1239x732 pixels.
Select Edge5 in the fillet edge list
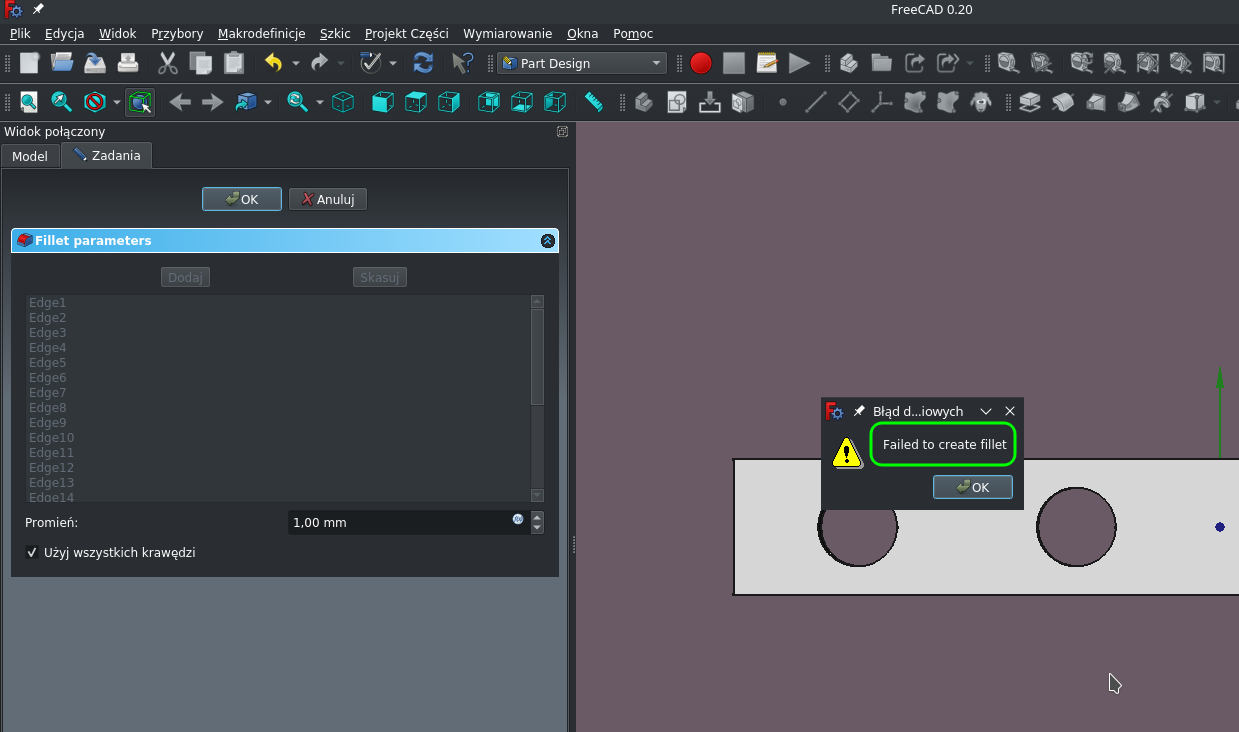coord(47,362)
